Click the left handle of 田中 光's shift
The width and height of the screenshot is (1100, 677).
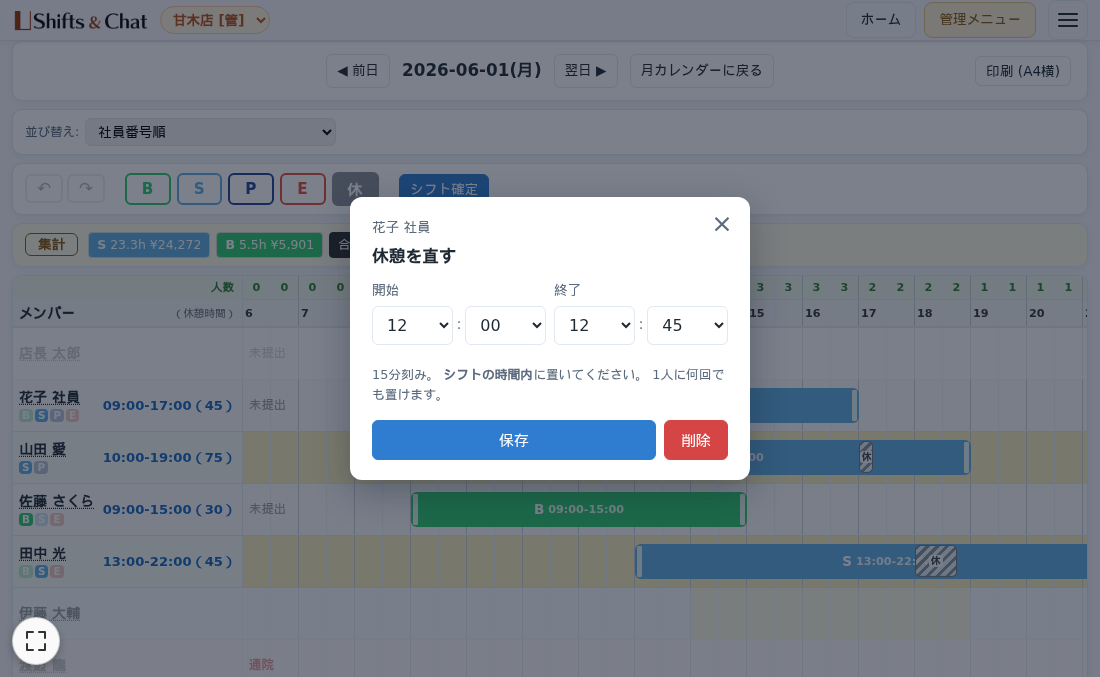639,561
